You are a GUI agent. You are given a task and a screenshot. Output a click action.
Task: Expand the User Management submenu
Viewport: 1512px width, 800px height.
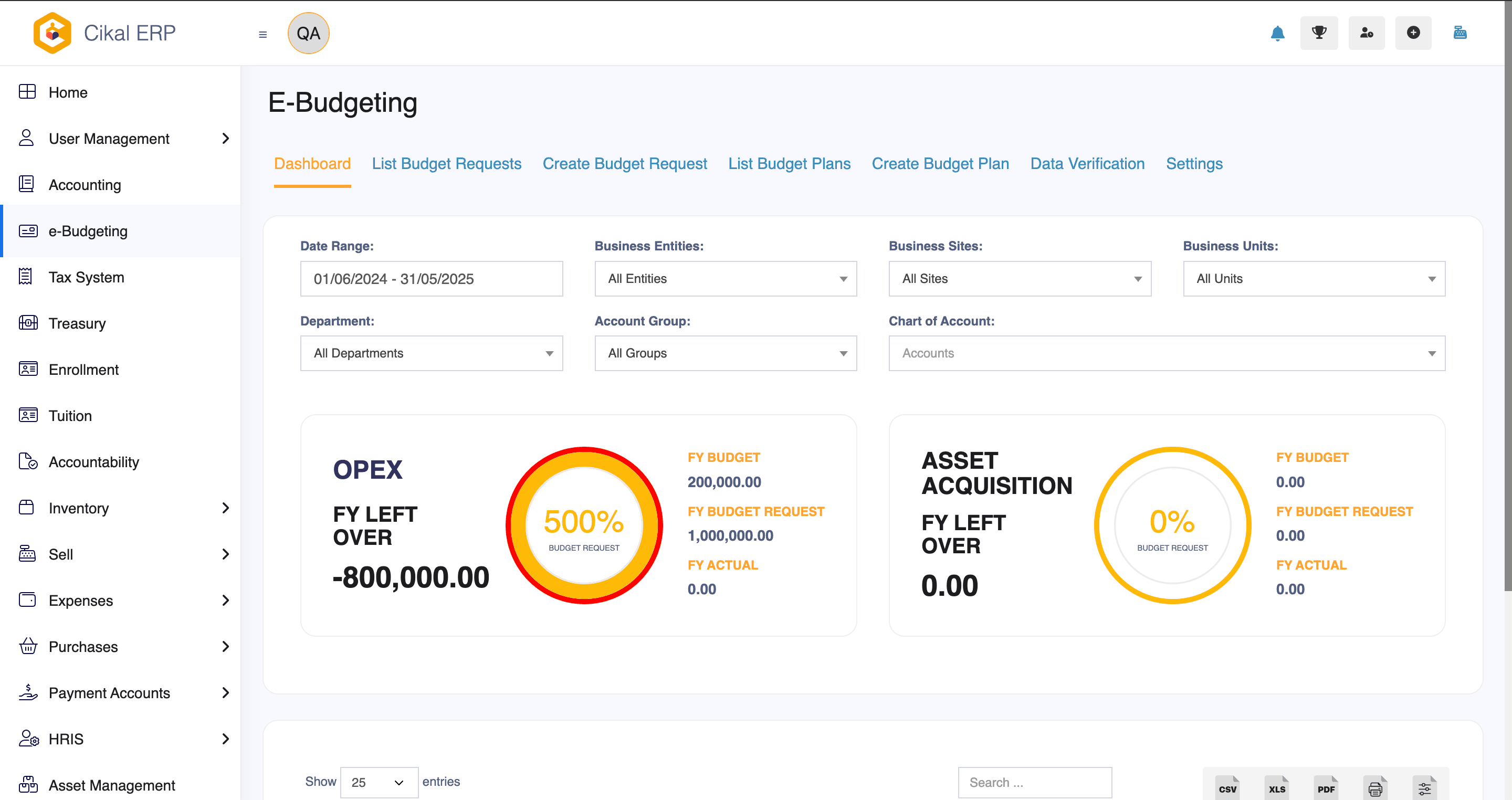(225, 139)
